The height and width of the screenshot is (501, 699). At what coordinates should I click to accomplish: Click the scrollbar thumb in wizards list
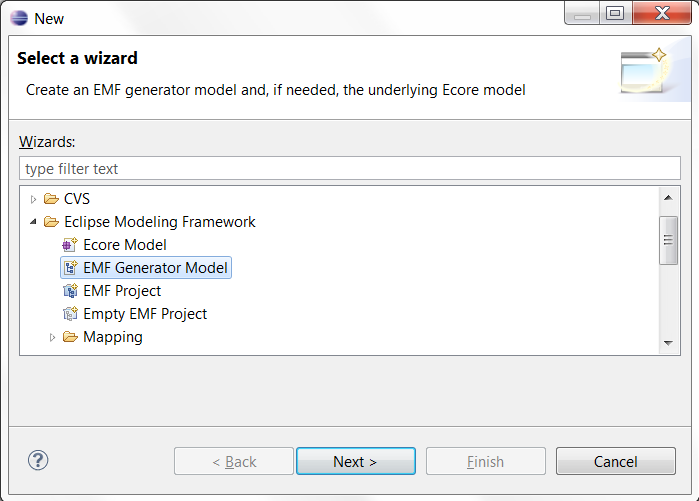tap(668, 240)
